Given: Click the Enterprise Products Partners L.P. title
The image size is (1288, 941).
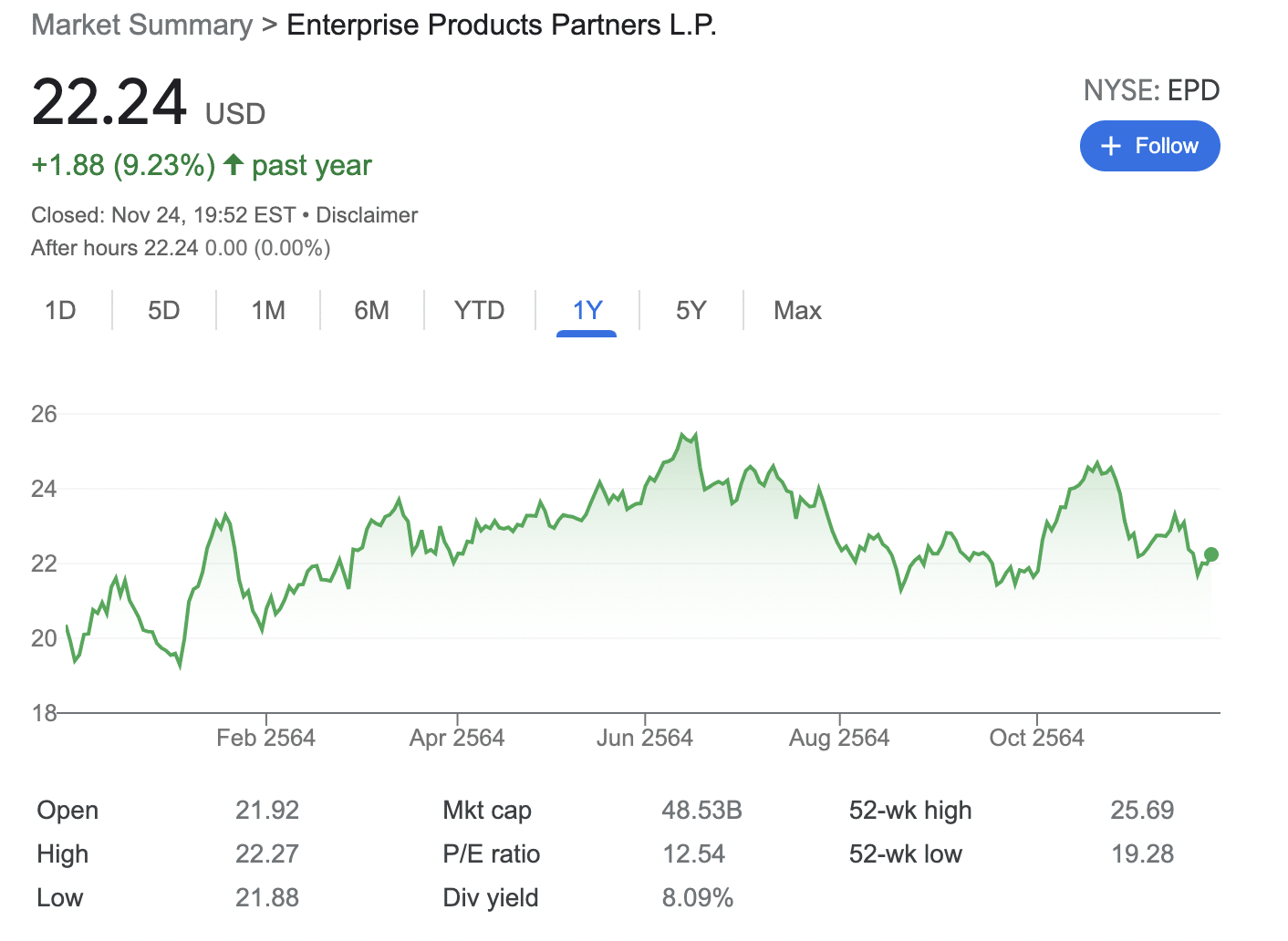Looking at the screenshot, I should pyautogui.click(x=502, y=25).
